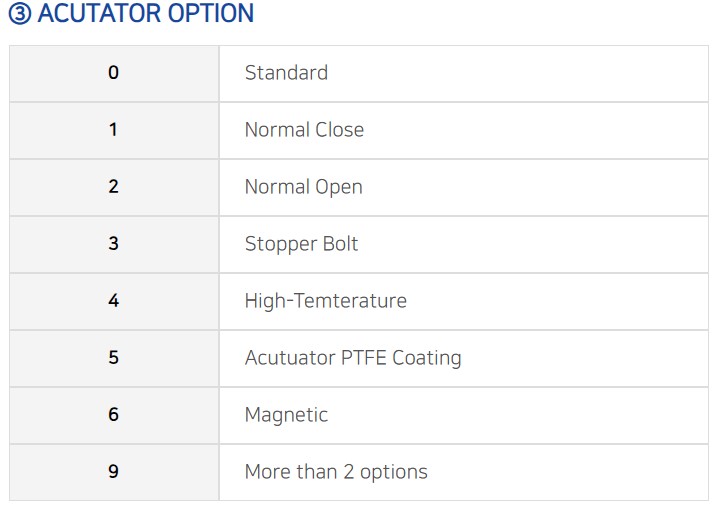Viewport: 718px width, 508px height.
Task: Click the word Coating in row 5
Action: (427, 358)
